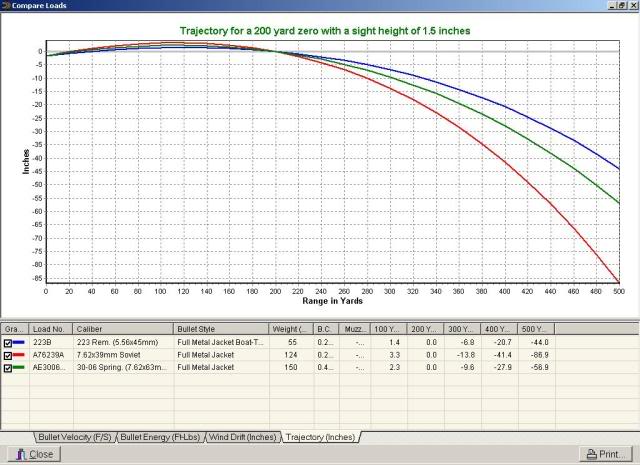Uncheck the 223B load checkbox

pyautogui.click(x=8, y=342)
